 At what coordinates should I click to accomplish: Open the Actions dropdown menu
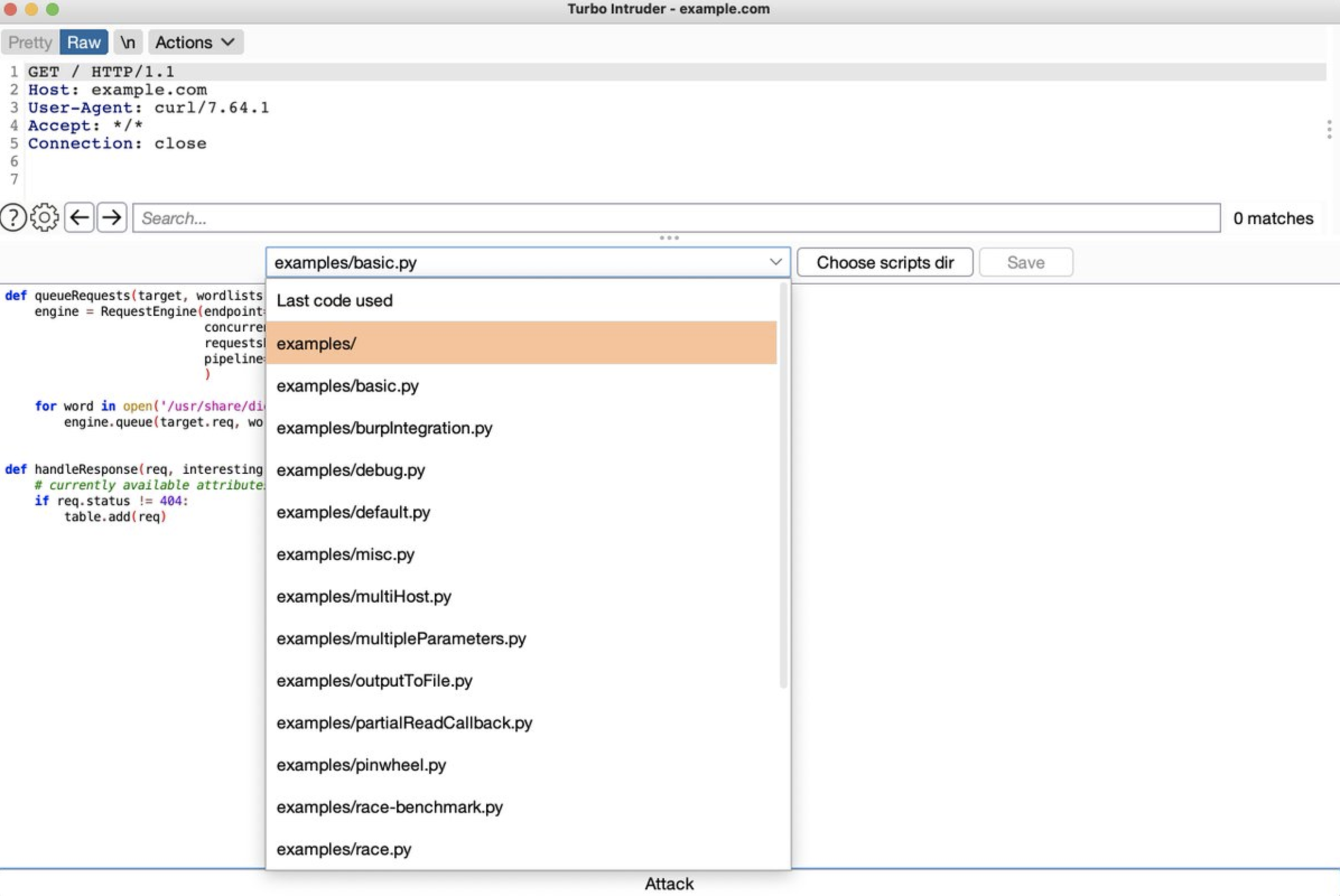[195, 43]
